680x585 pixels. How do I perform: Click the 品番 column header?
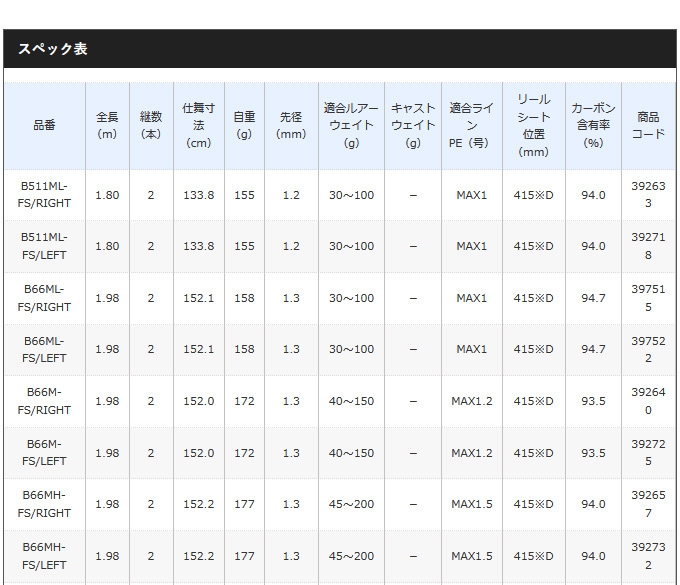pos(44,126)
